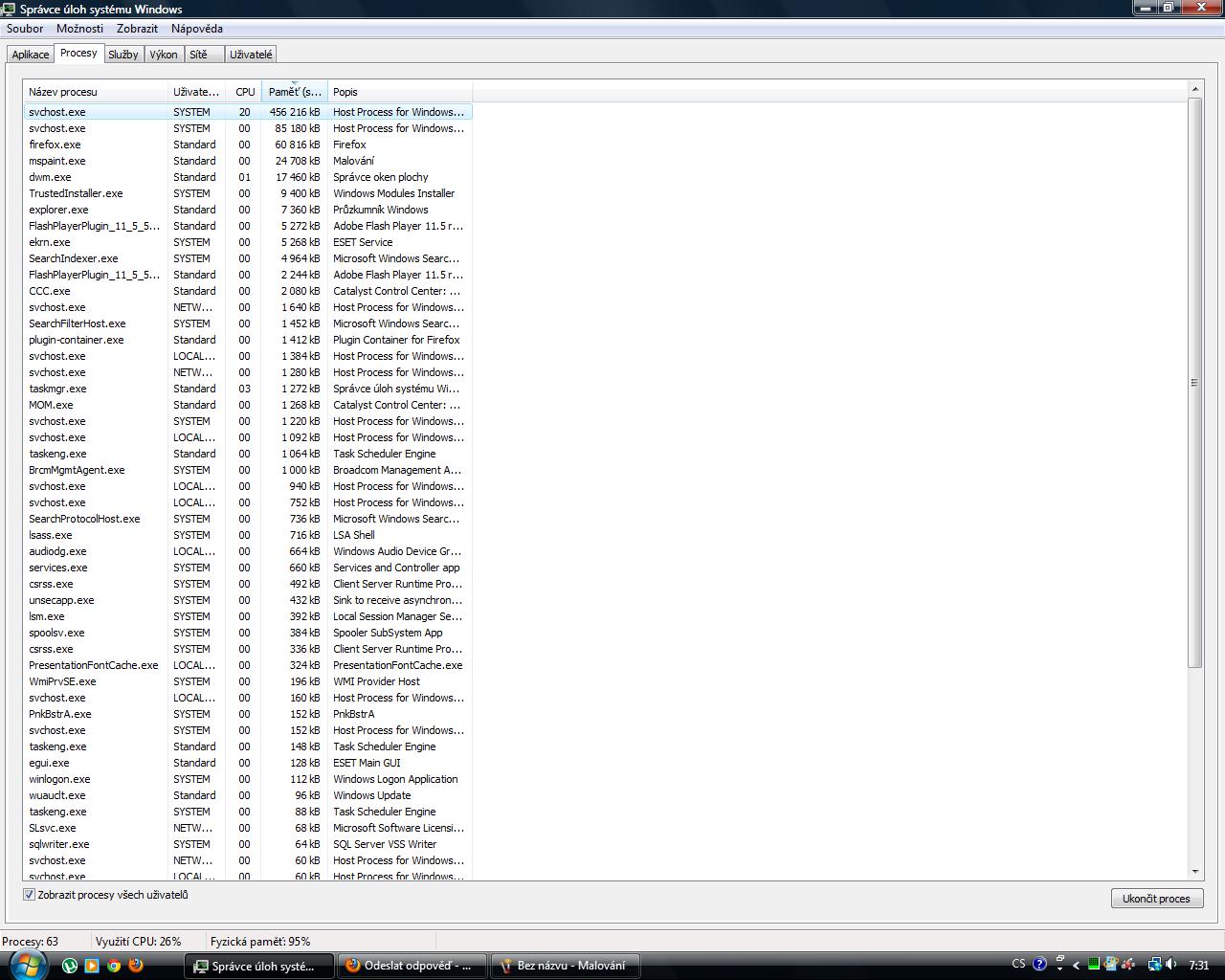This screenshot has height=980, width=1225.
Task: Select the MOM.exe process row
Action: click(248, 405)
